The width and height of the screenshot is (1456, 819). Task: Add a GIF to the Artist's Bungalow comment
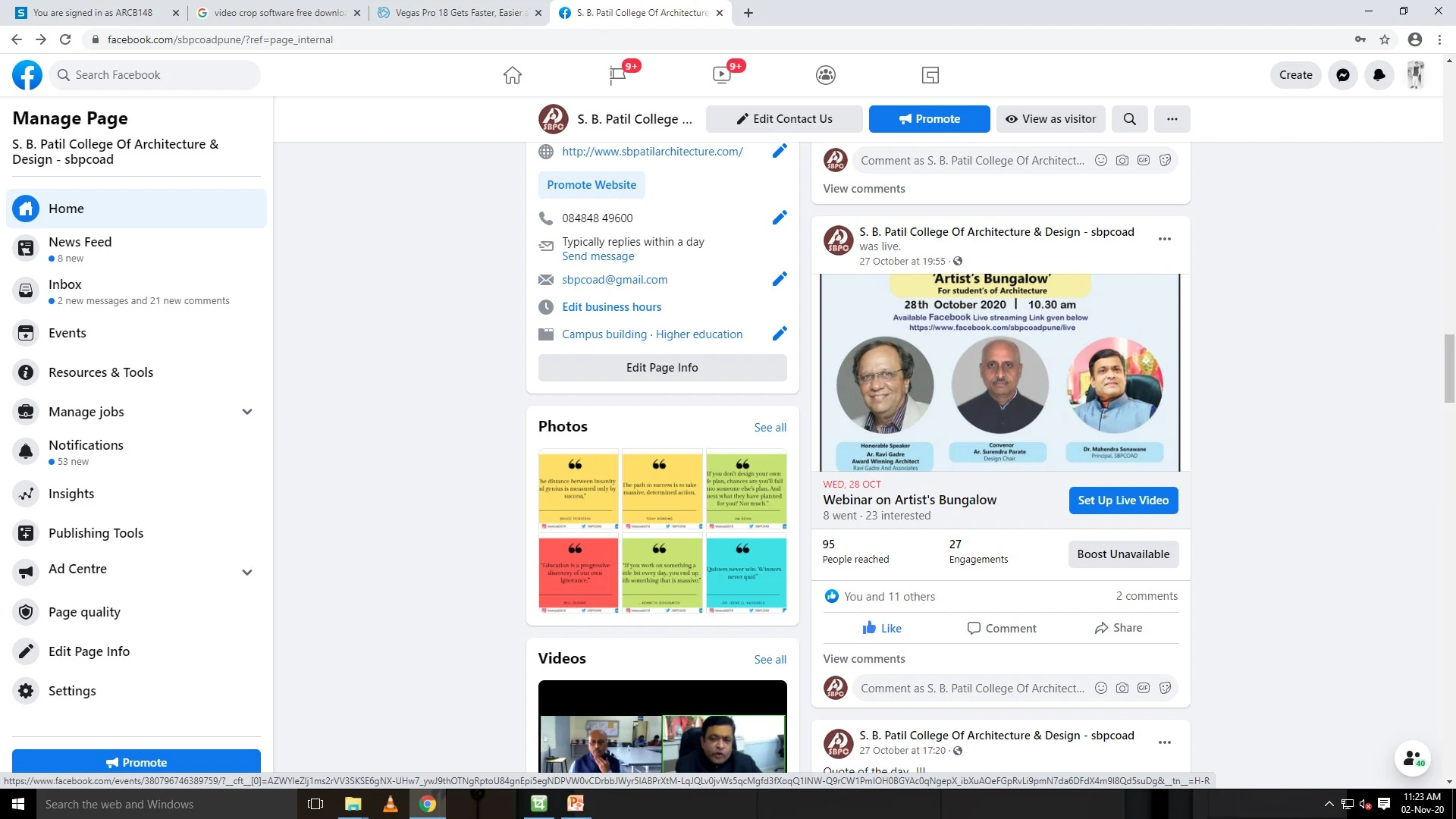pos(1144,689)
